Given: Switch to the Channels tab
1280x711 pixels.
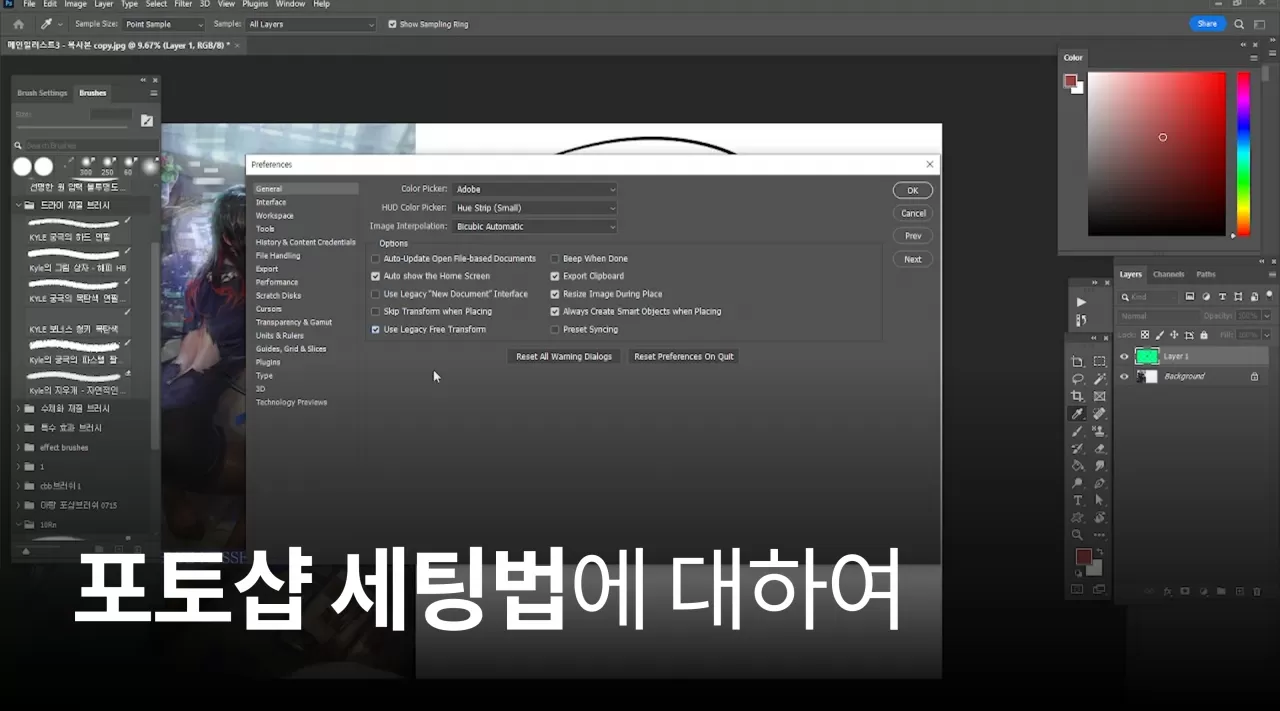Looking at the screenshot, I should pos(1168,275).
